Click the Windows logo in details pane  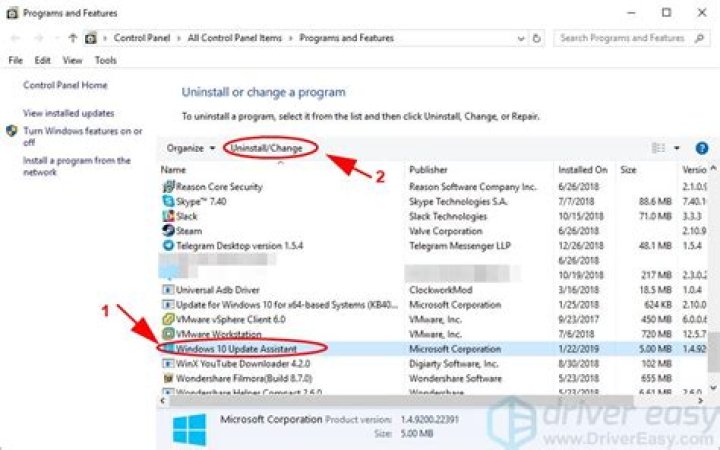tap(190, 429)
